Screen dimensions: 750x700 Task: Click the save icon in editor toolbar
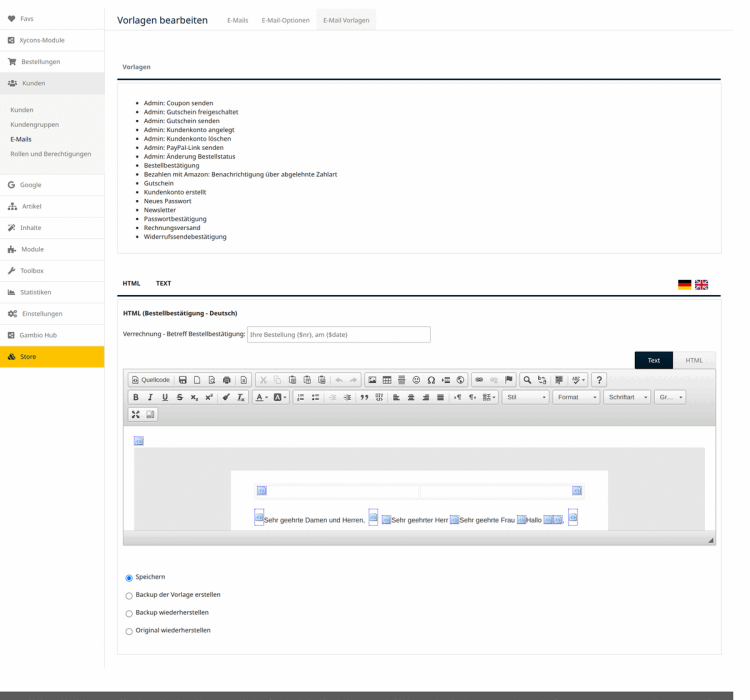point(182,380)
